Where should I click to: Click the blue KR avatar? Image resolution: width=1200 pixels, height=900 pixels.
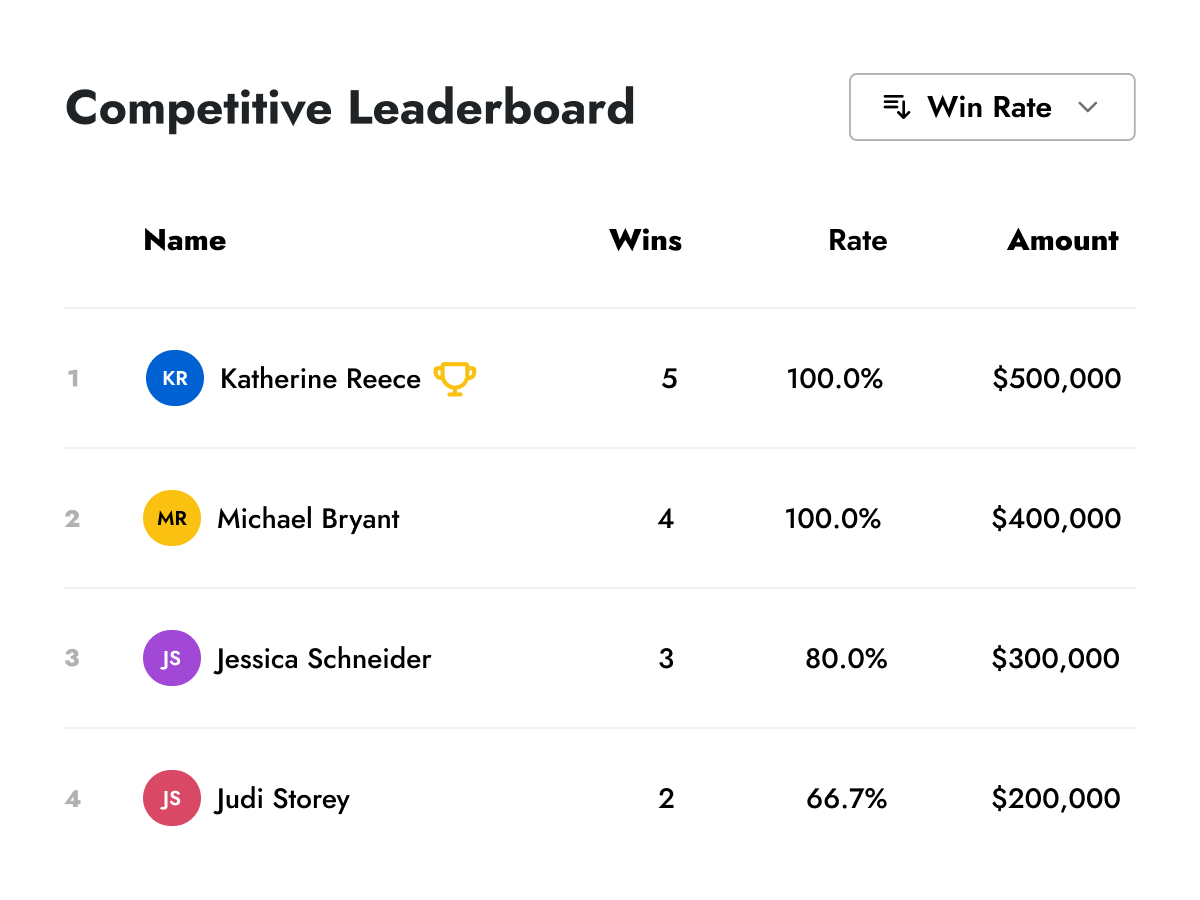coord(175,379)
